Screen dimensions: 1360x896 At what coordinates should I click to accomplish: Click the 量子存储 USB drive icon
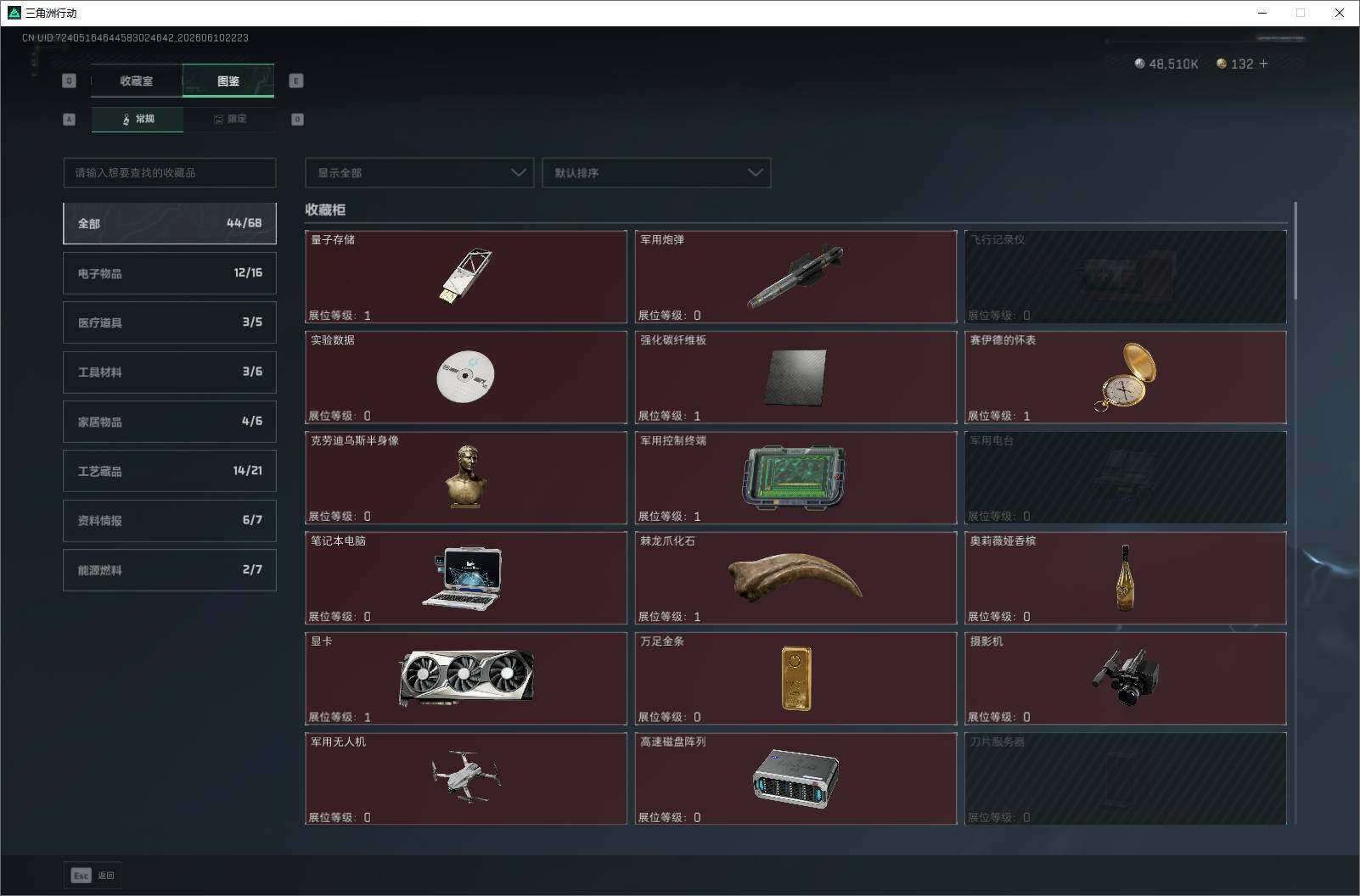click(465, 276)
